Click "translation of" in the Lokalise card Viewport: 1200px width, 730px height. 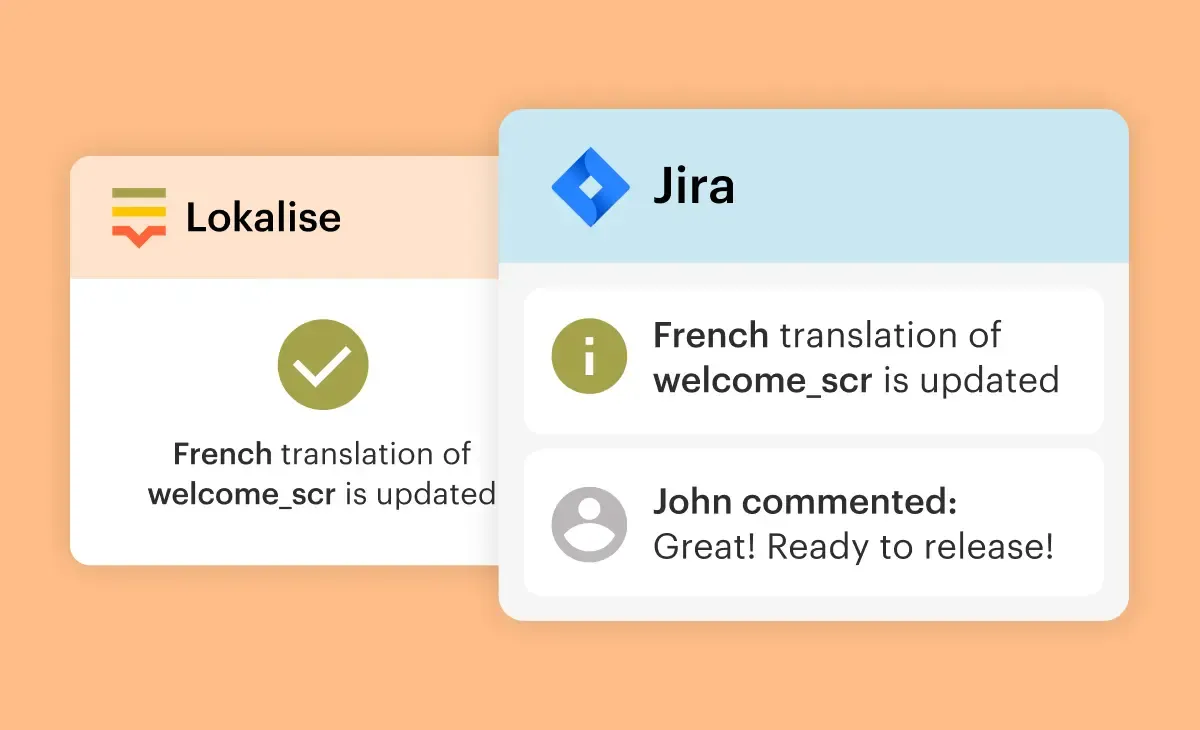point(375,454)
